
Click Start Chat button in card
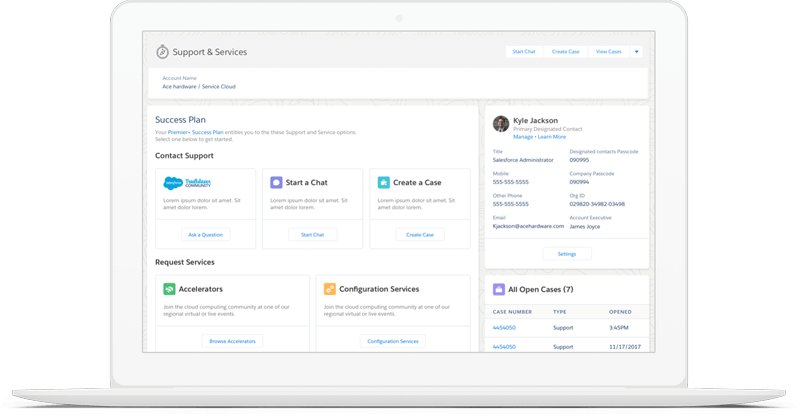[x=312, y=235]
